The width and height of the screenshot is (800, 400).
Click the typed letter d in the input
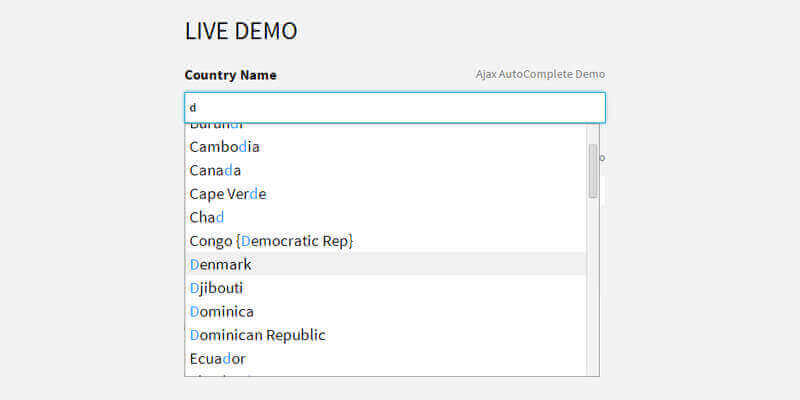point(194,107)
